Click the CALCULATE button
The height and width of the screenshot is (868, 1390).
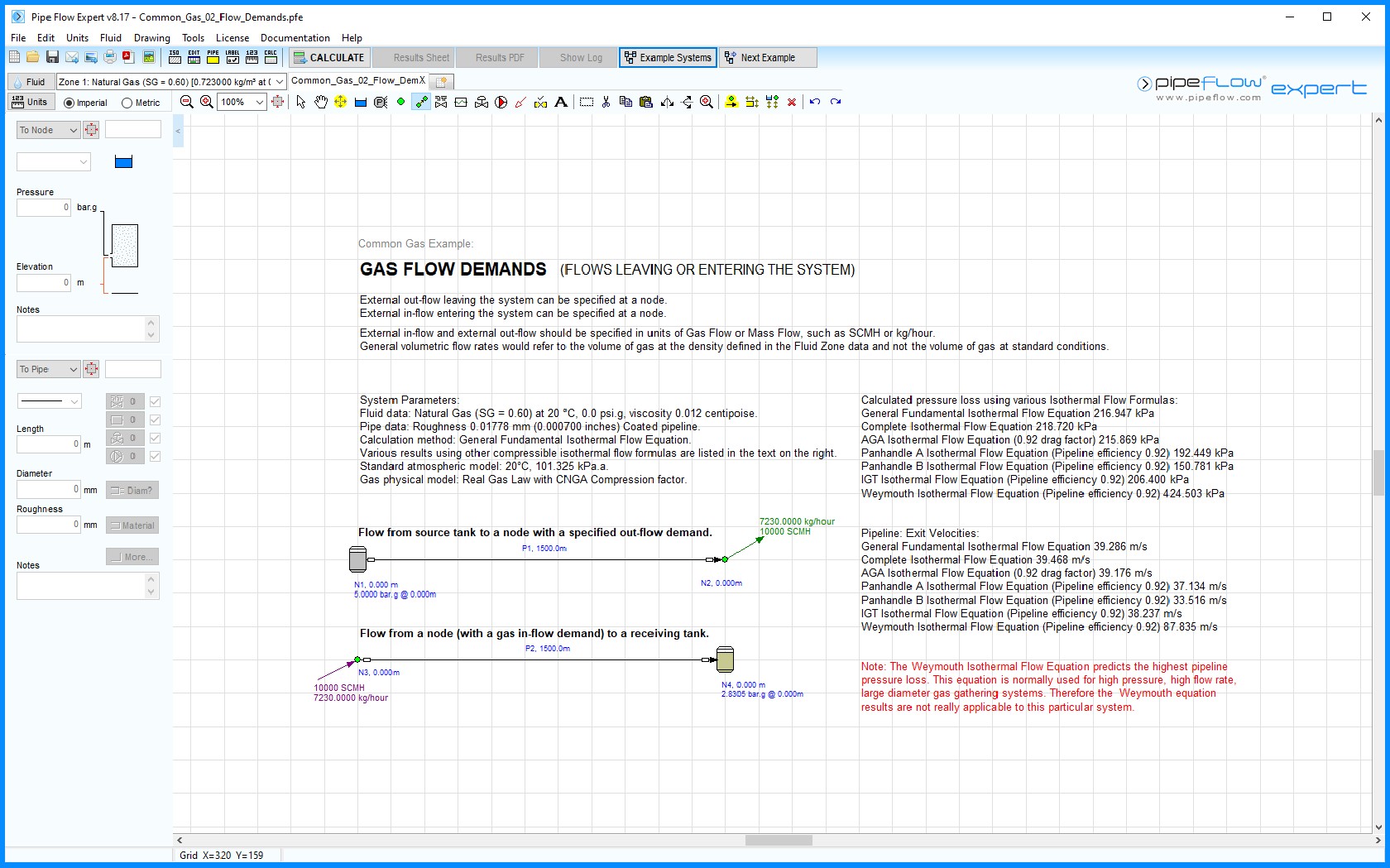pos(328,57)
